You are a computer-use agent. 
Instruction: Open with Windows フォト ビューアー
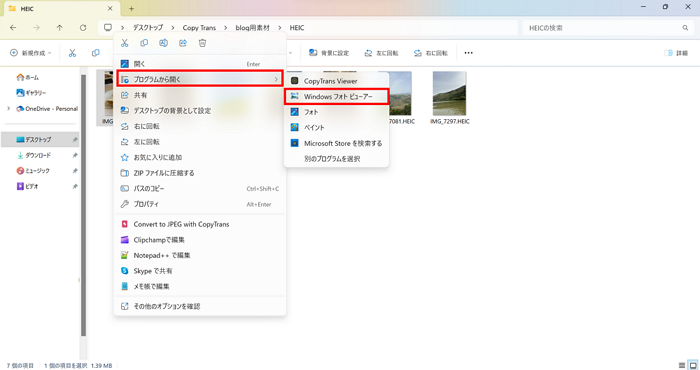[x=337, y=96]
